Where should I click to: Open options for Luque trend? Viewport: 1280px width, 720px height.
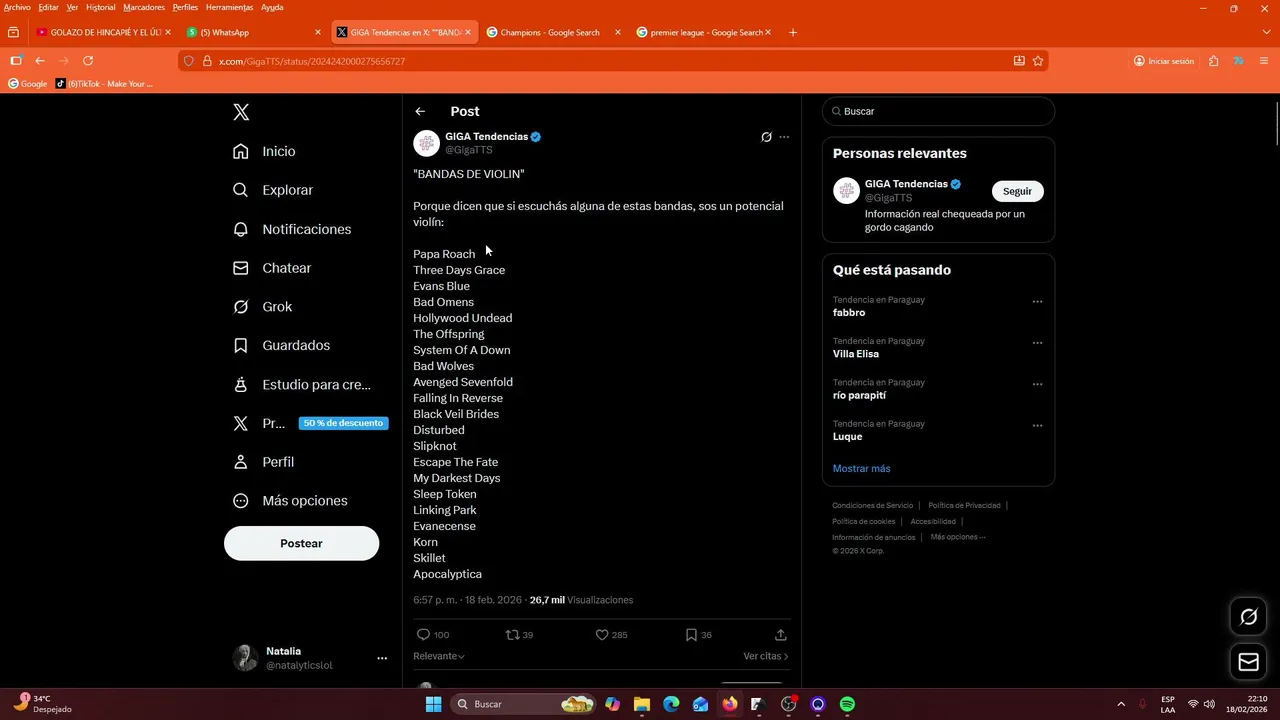1037,426
